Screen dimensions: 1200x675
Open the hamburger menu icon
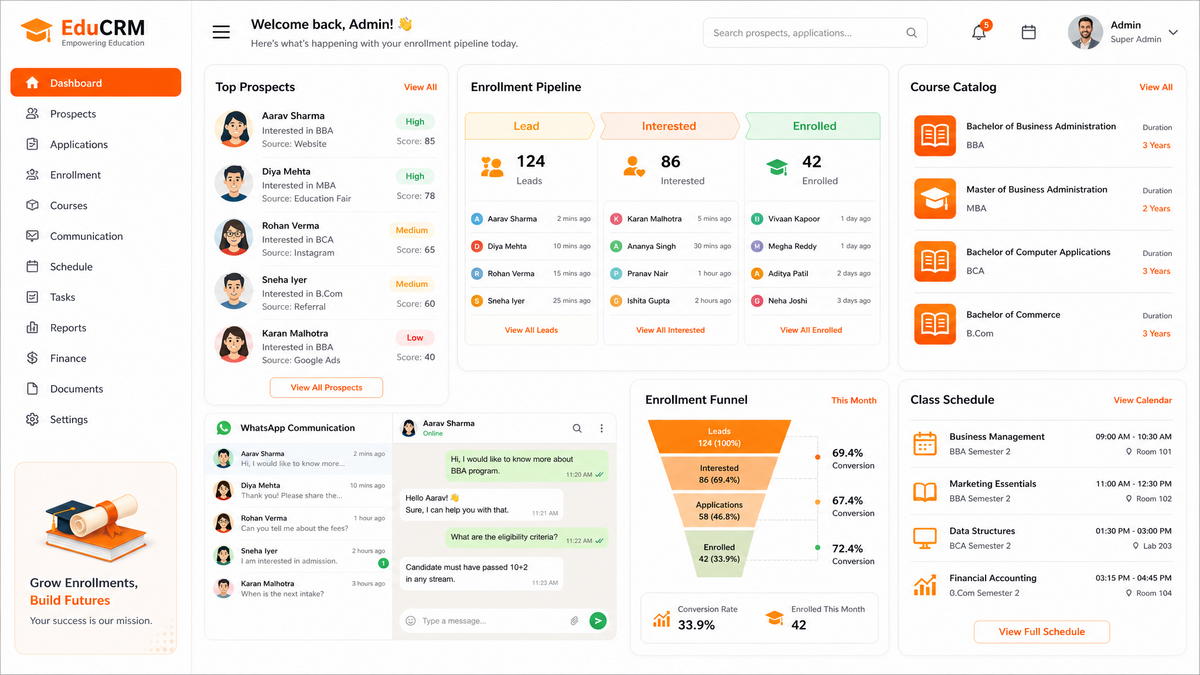click(x=221, y=33)
